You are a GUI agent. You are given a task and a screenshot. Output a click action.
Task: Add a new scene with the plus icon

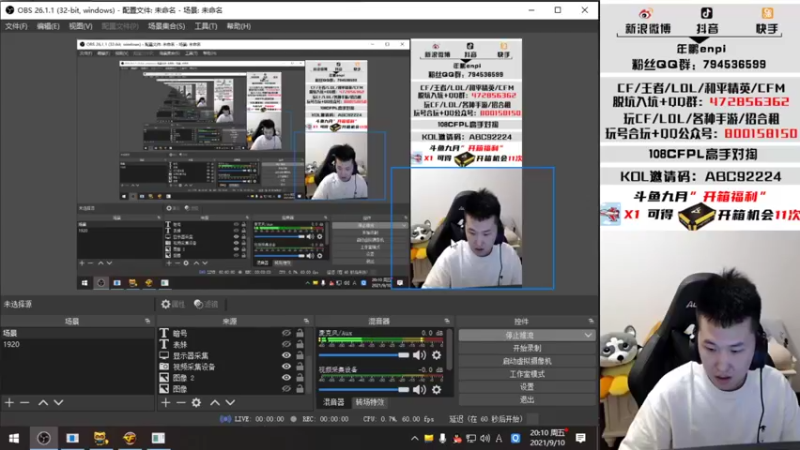coord(9,403)
